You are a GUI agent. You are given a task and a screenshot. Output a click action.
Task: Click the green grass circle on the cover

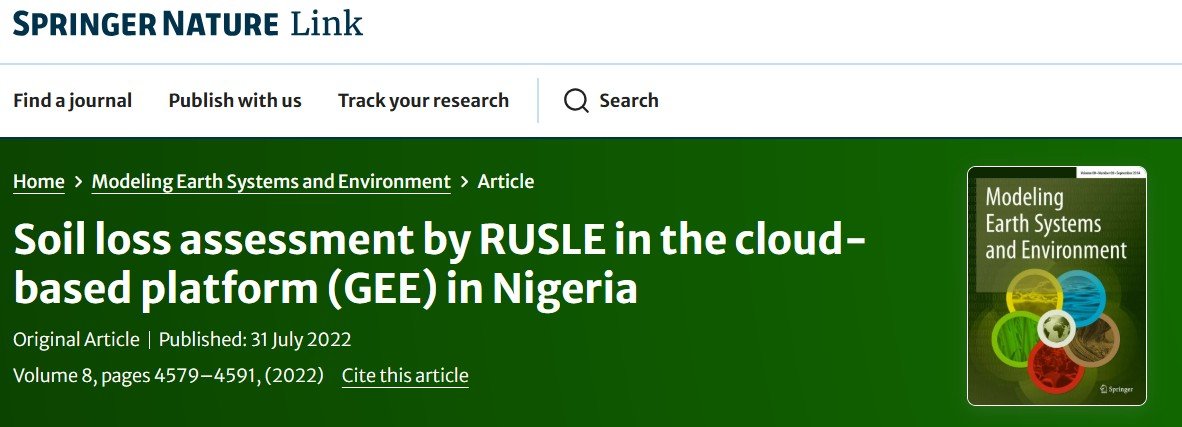[x=1020, y=337]
